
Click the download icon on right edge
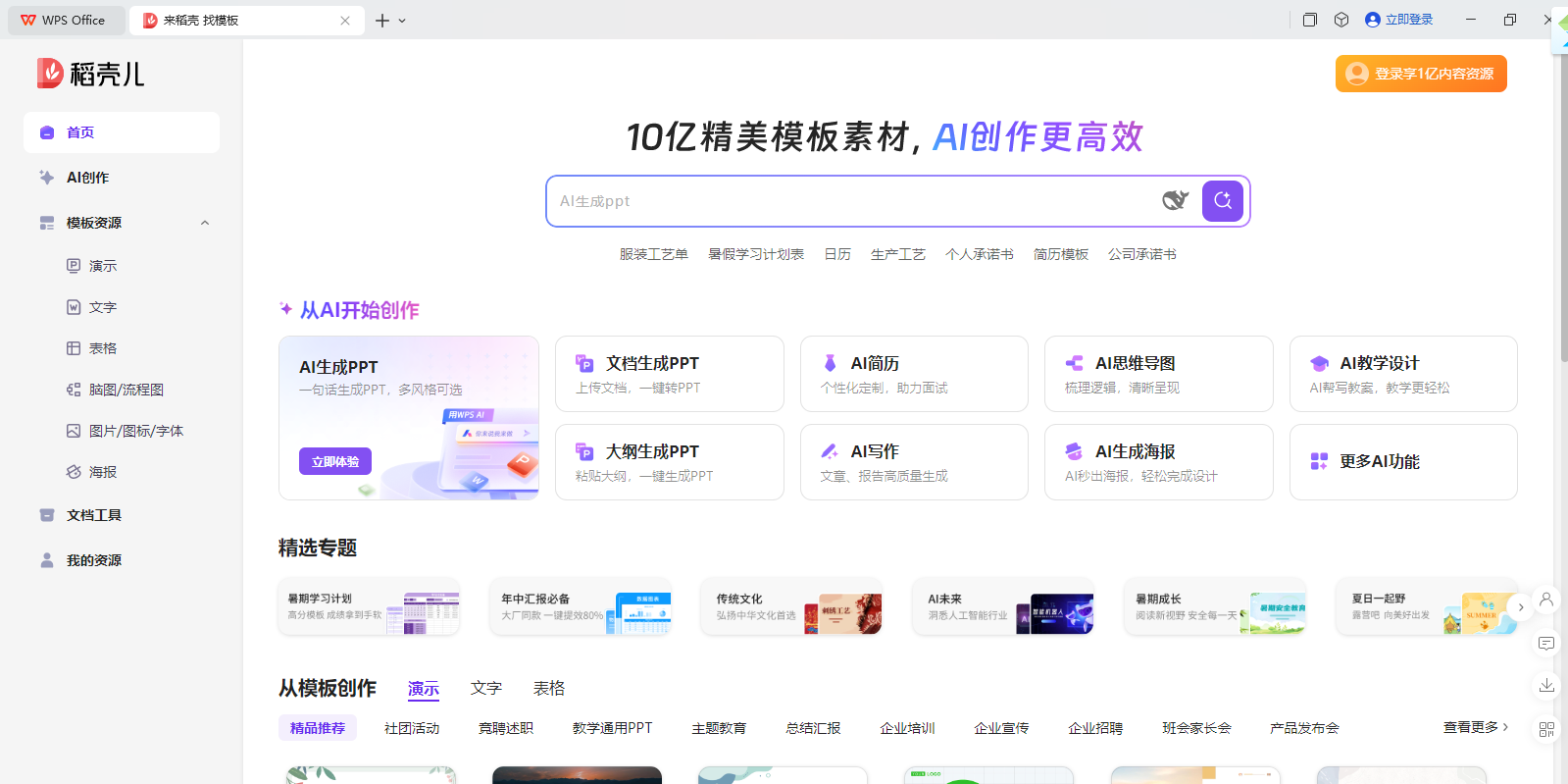click(1546, 685)
